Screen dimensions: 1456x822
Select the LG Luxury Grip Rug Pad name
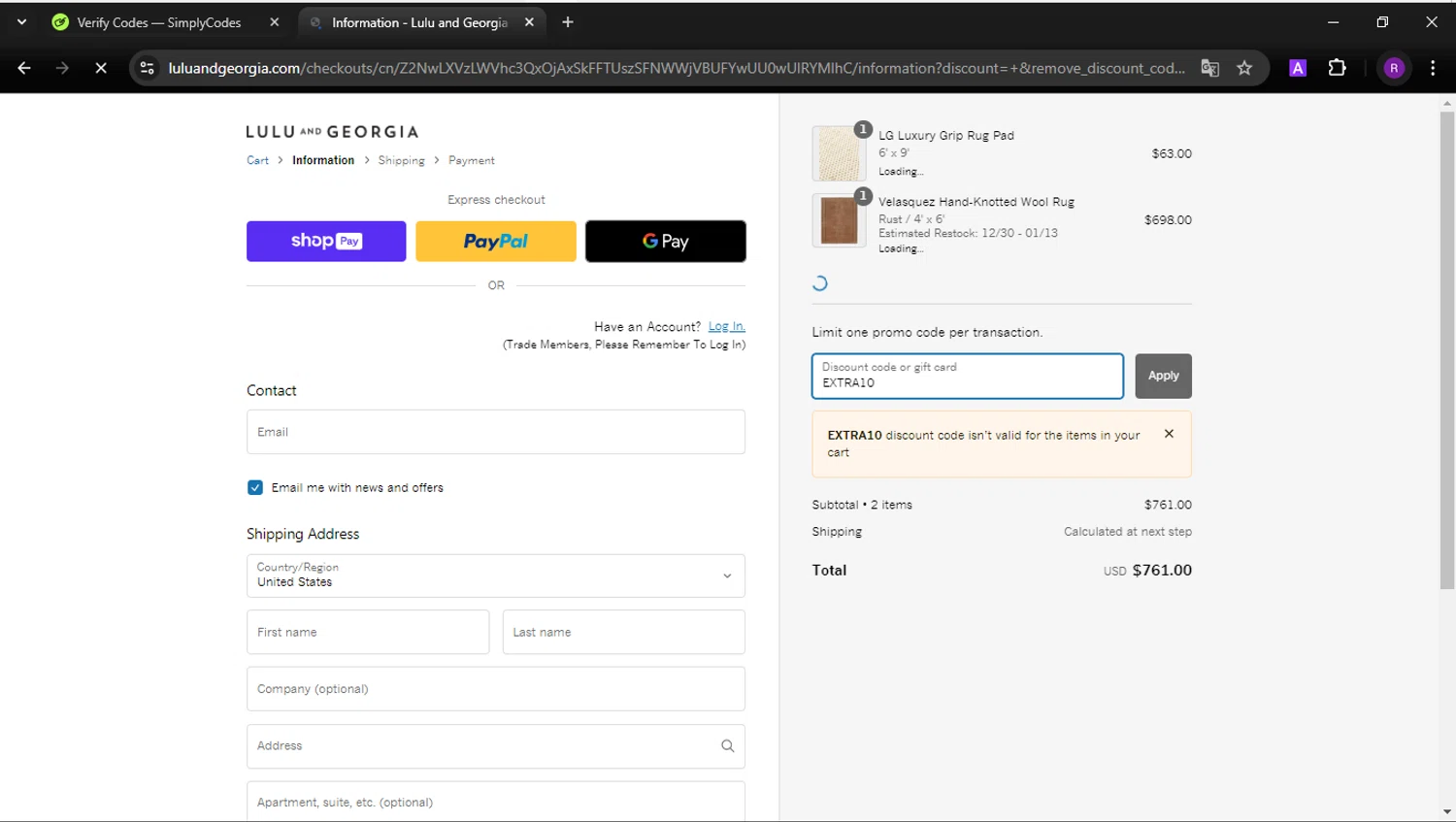pyautogui.click(x=946, y=136)
